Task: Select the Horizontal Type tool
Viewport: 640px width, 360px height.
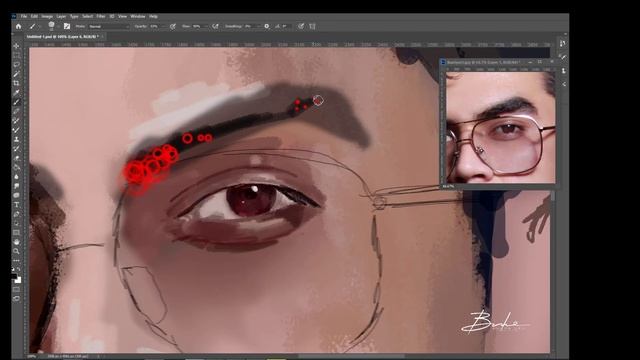Action: tap(16, 205)
